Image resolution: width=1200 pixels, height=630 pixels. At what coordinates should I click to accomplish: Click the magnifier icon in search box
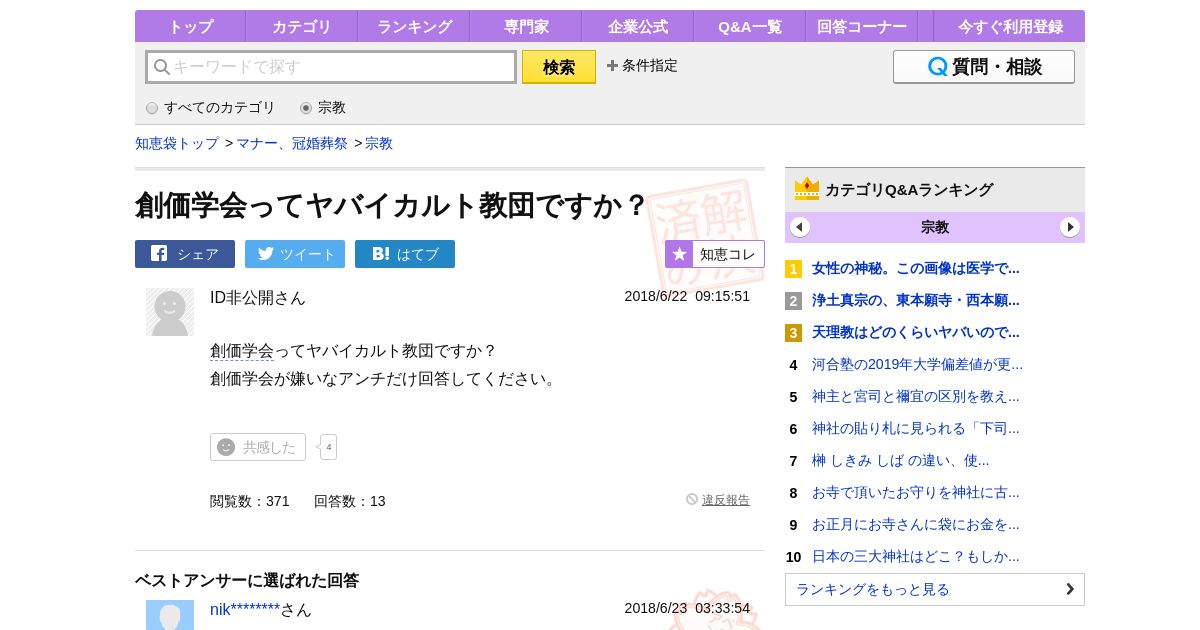[161, 67]
